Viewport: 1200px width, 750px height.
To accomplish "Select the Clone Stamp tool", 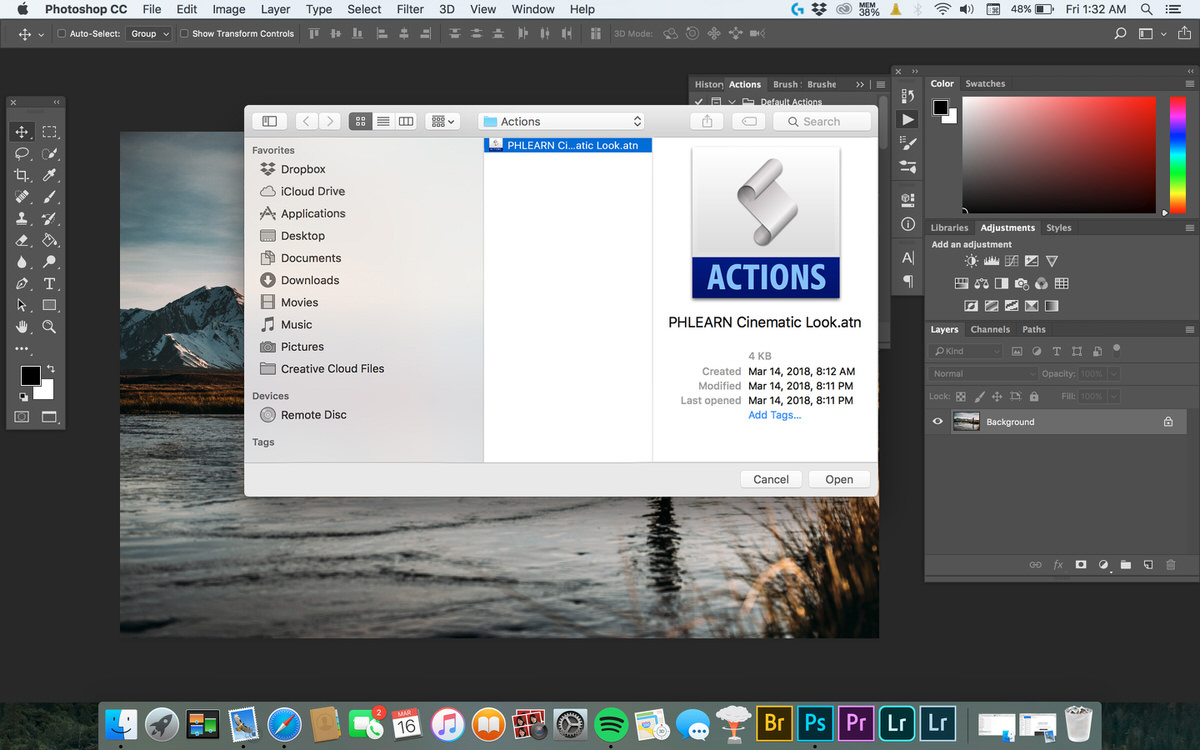I will point(23,219).
